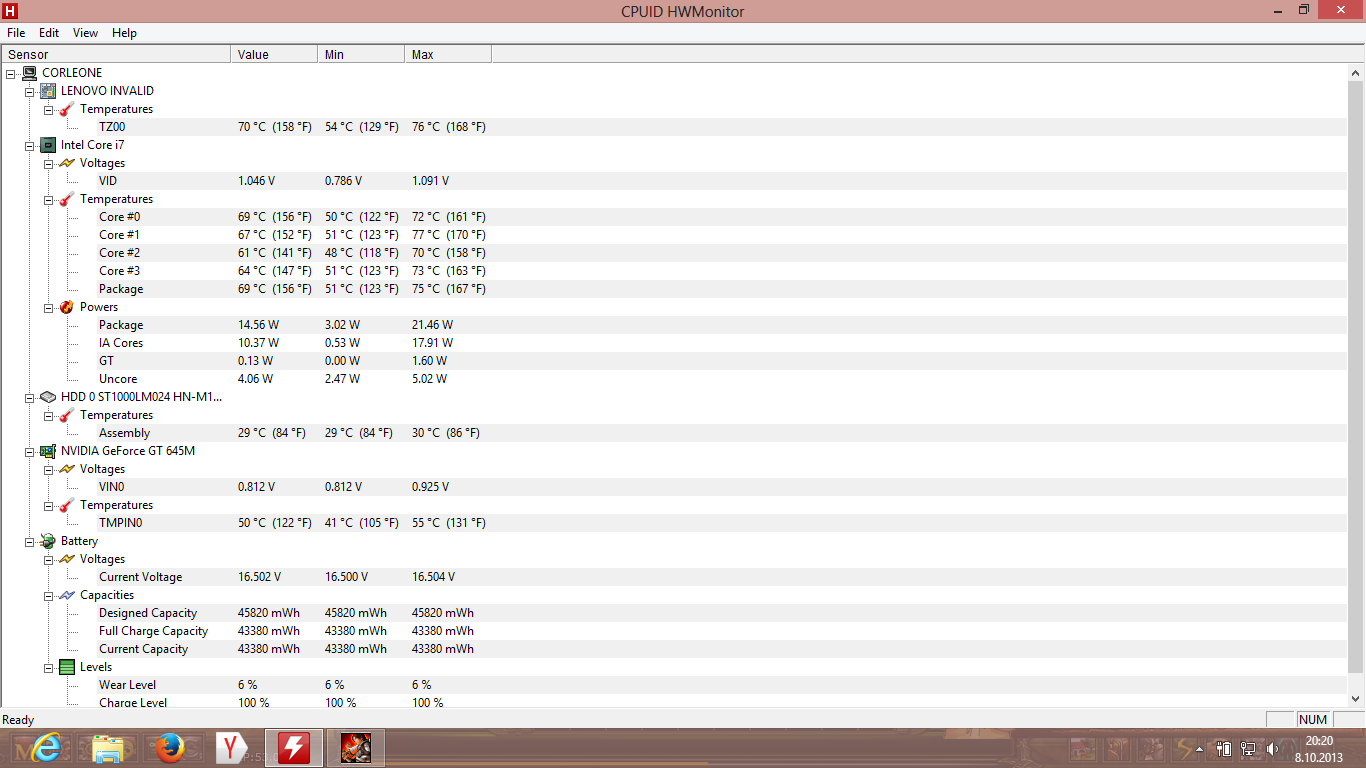Collapse the Battery tree node
The height and width of the screenshot is (768, 1366).
tap(30, 541)
